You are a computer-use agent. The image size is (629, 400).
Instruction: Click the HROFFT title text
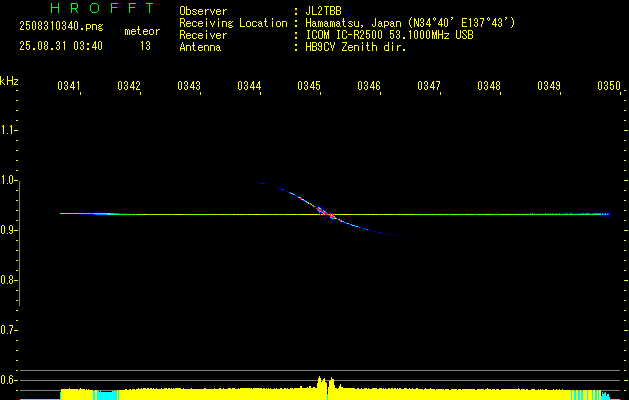(103, 8)
